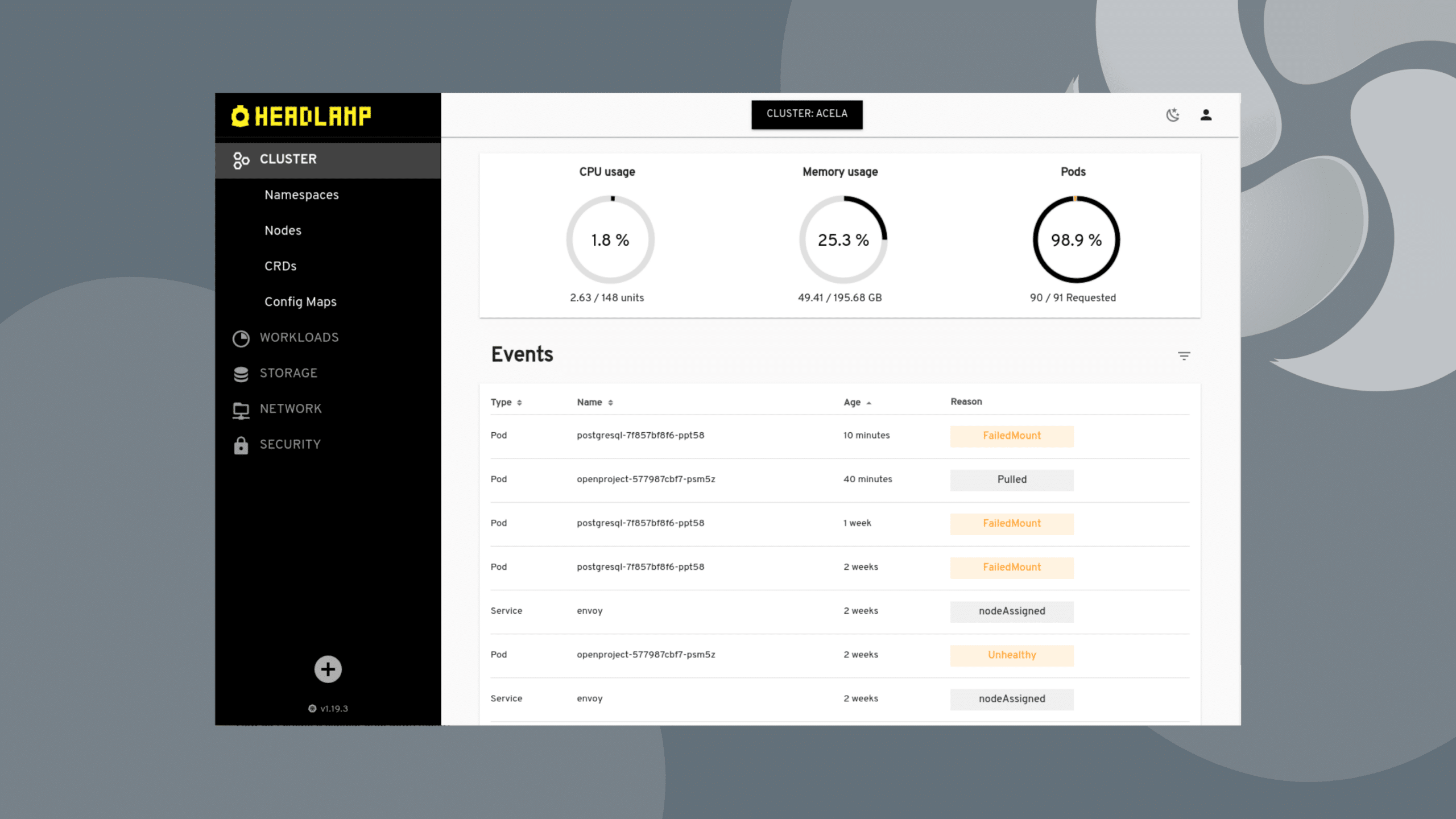The height and width of the screenshot is (819, 1456).
Task: Sort events by Age column
Action: coord(857,402)
